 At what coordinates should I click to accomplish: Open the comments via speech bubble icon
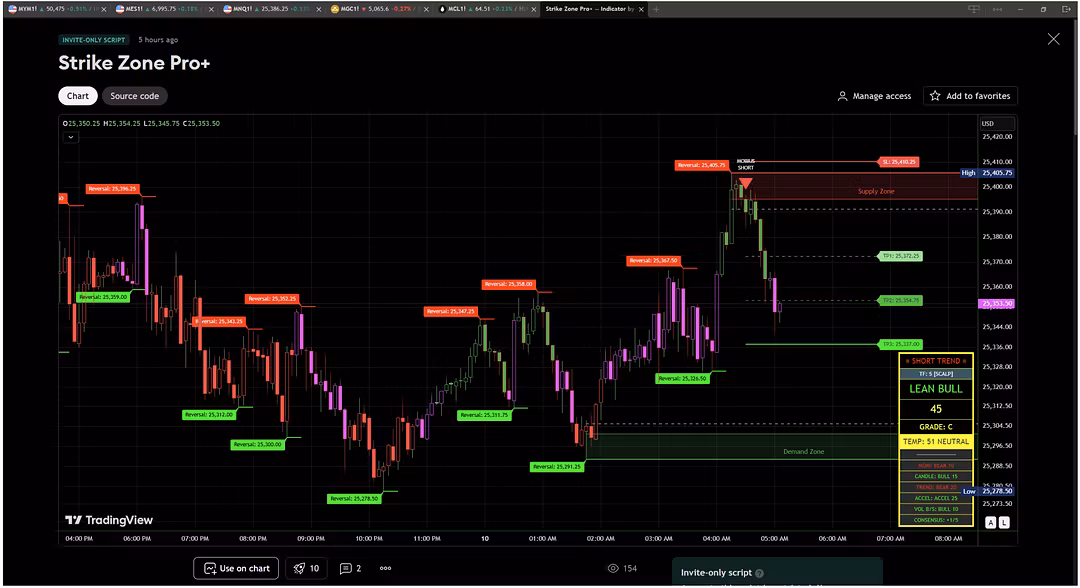click(346, 568)
